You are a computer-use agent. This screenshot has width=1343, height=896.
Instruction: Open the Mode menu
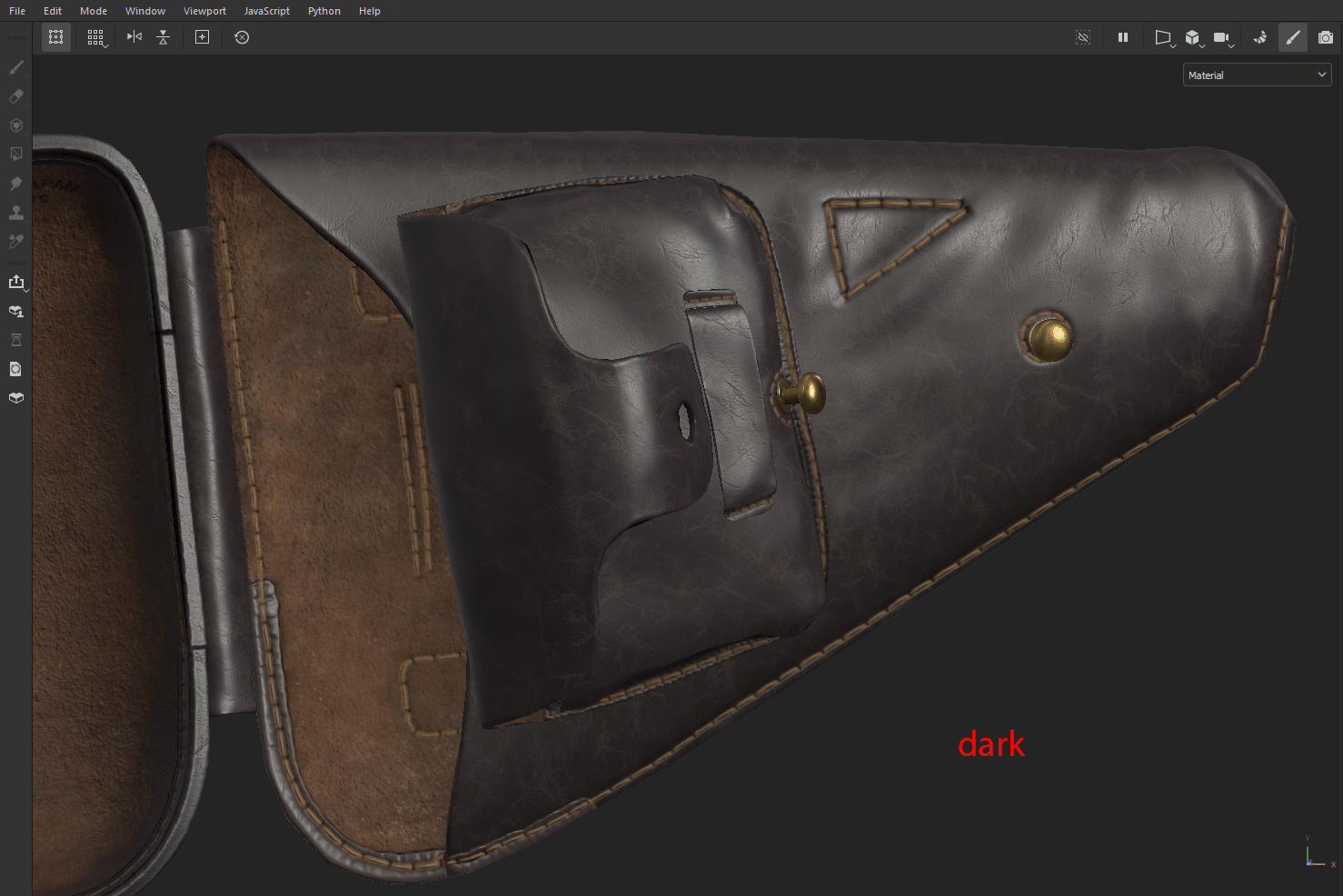pyautogui.click(x=93, y=10)
